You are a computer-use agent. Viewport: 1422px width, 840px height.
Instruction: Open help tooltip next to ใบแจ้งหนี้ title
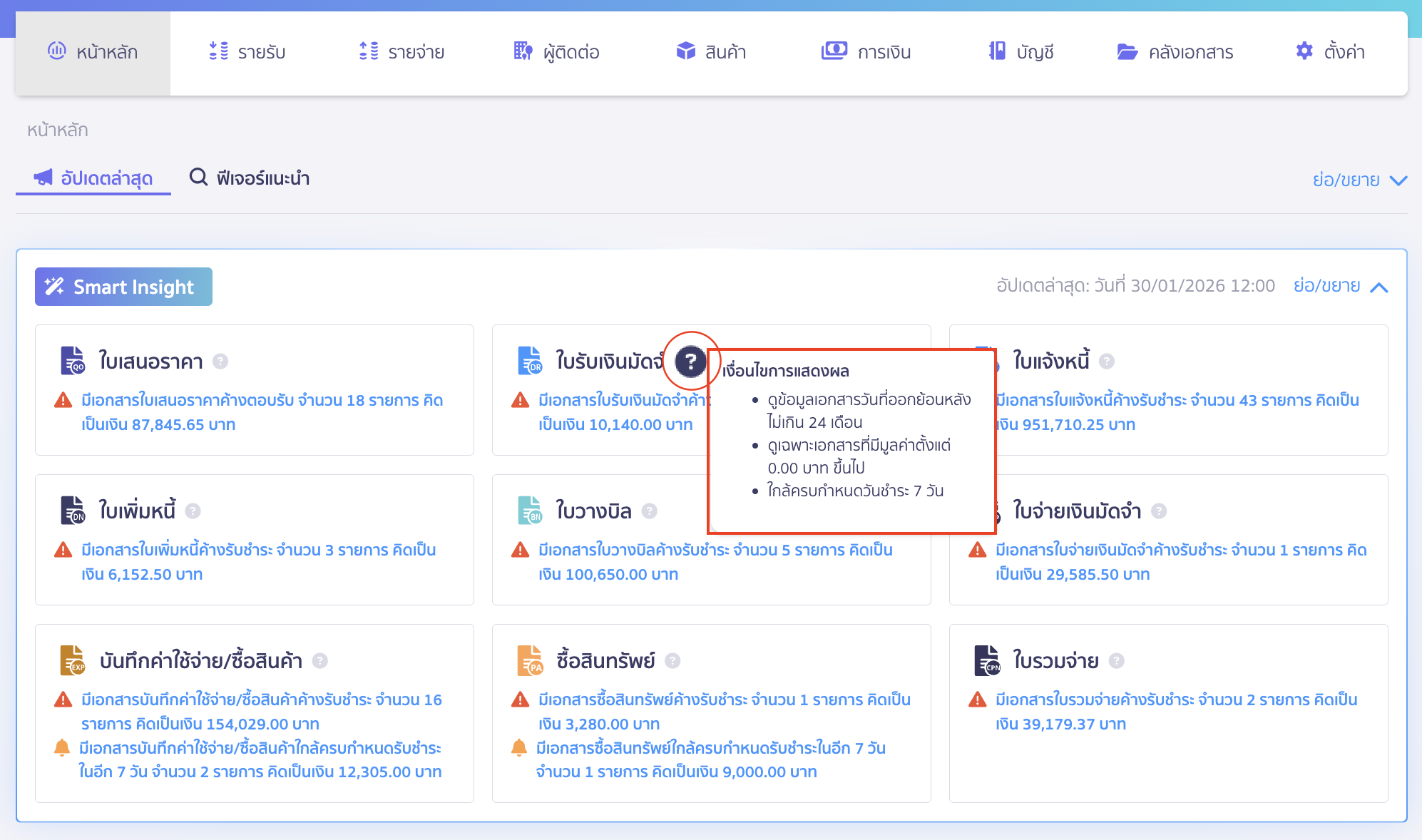click(1106, 362)
